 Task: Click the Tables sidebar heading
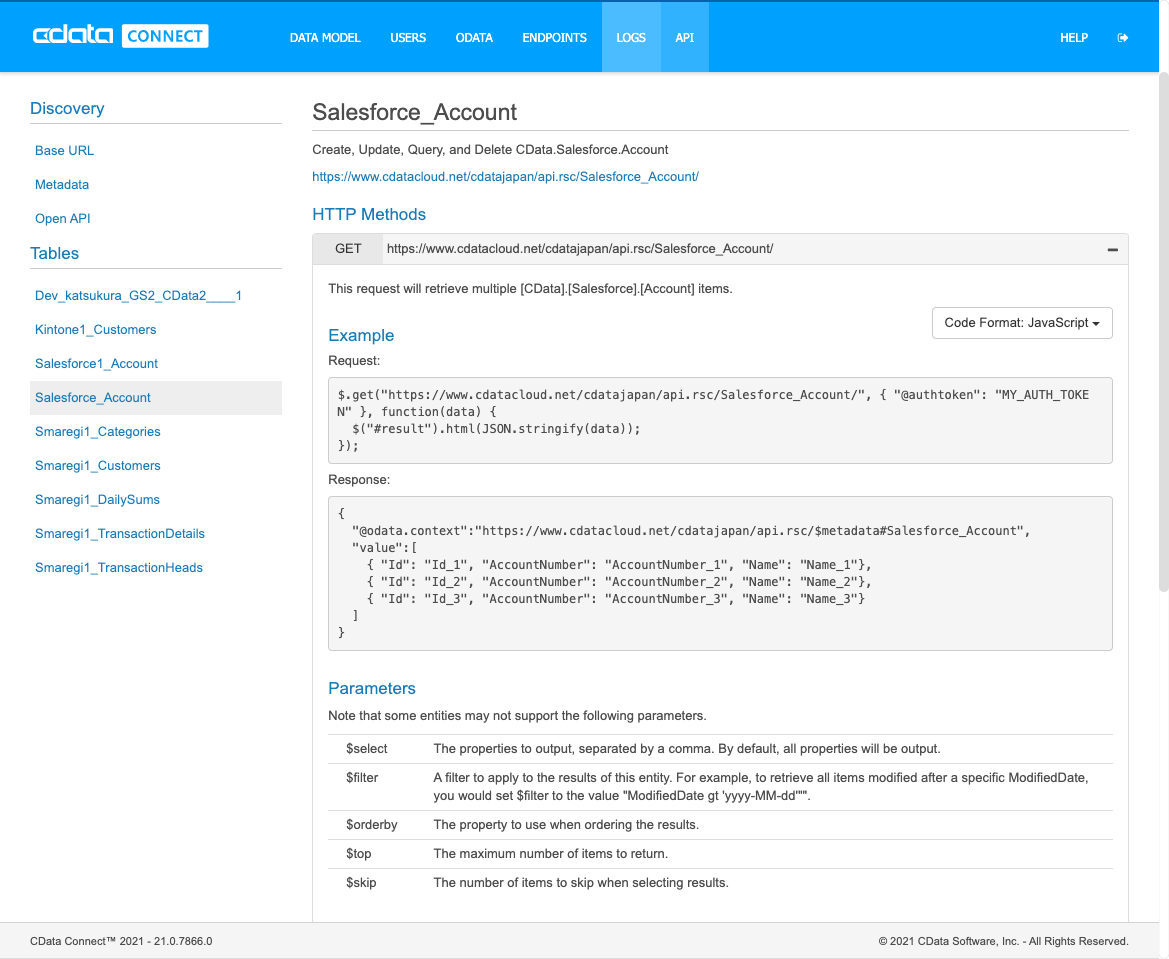click(x=54, y=254)
